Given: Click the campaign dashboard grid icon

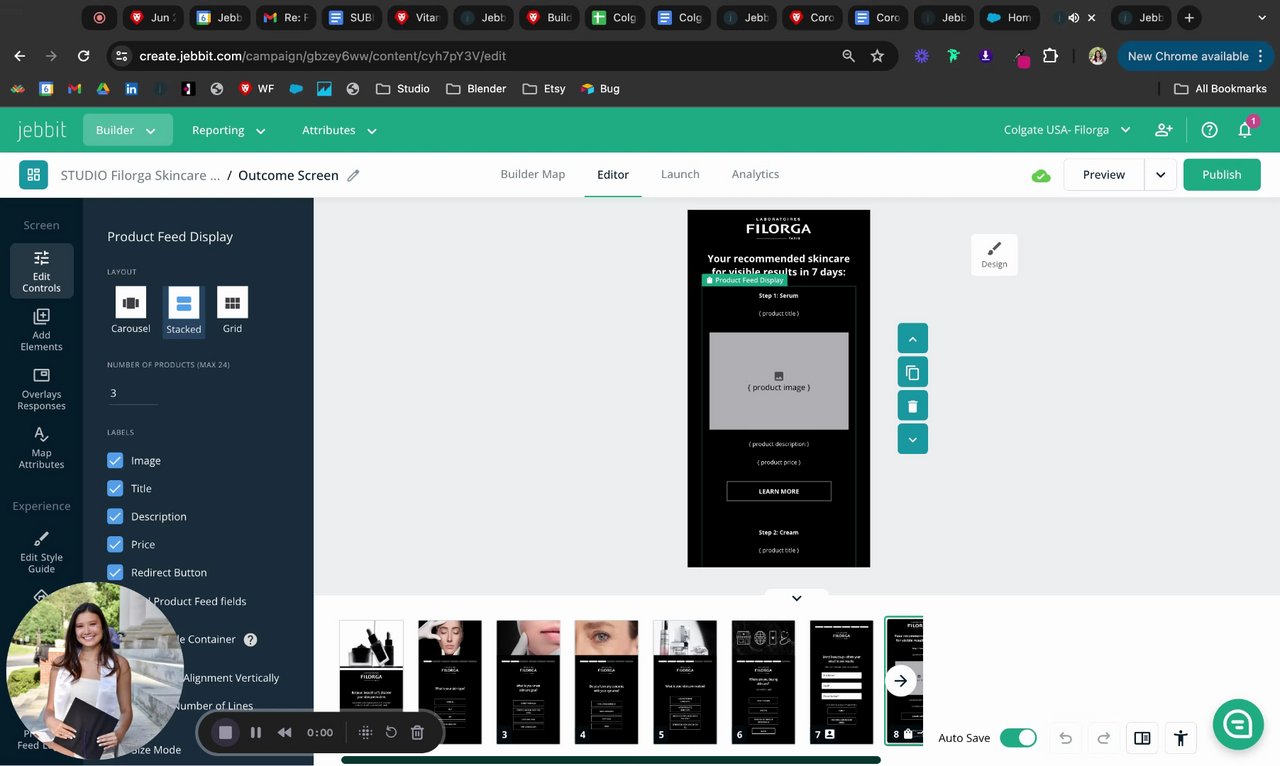Looking at the screenshot, I should (x=34, y=175).
